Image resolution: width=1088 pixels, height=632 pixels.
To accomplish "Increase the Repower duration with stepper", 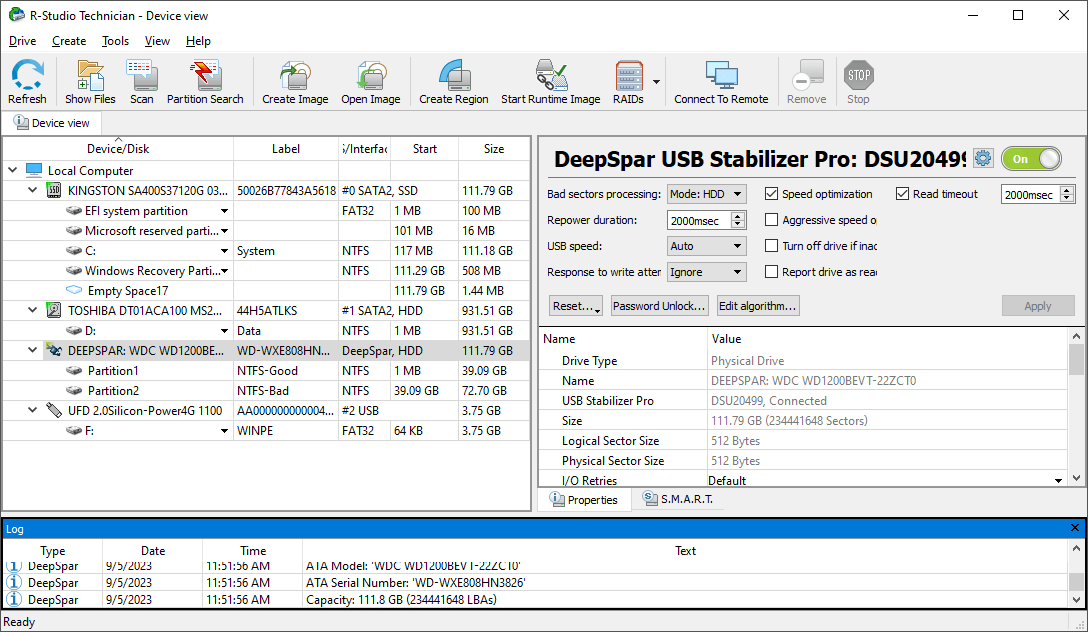I will [x=738, y=216].
